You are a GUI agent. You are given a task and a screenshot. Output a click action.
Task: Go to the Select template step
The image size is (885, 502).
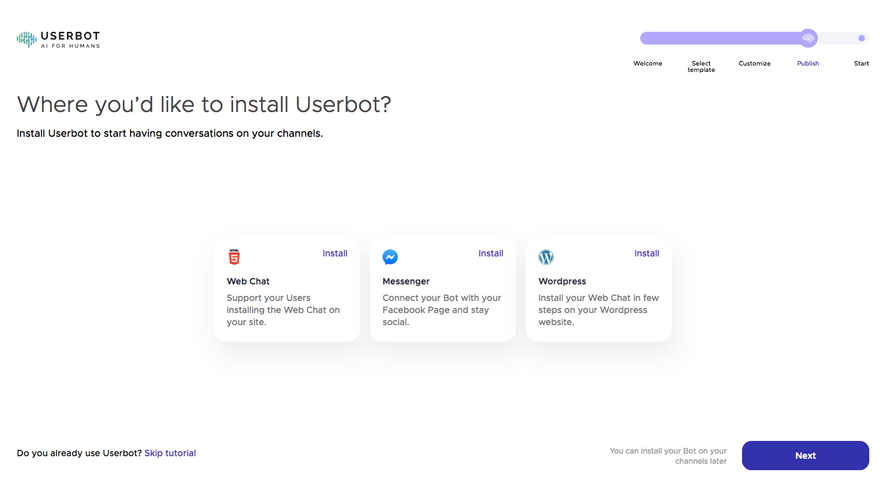coord(701,67)
